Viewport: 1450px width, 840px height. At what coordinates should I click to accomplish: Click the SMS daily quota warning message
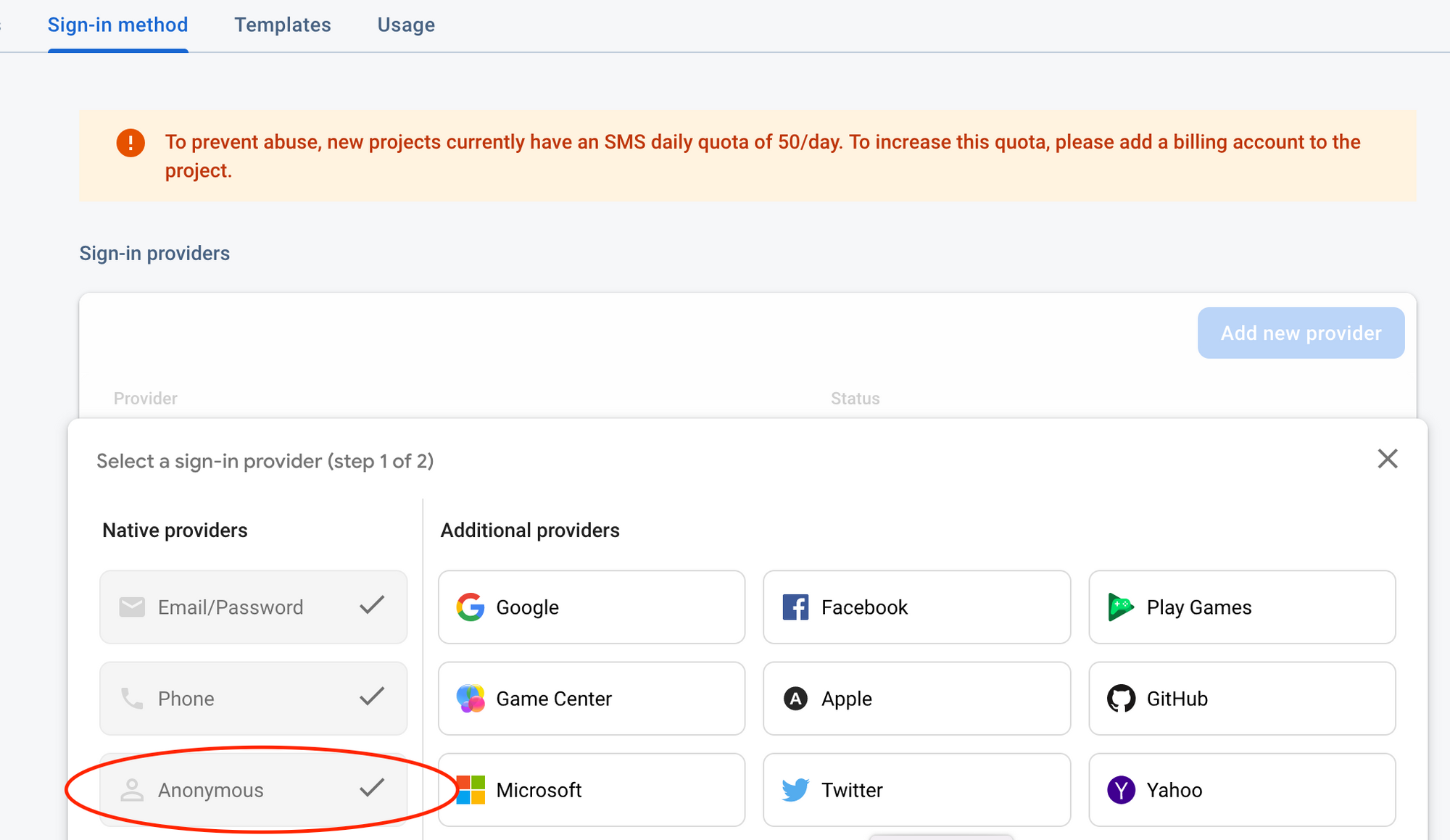coord(763,156)
